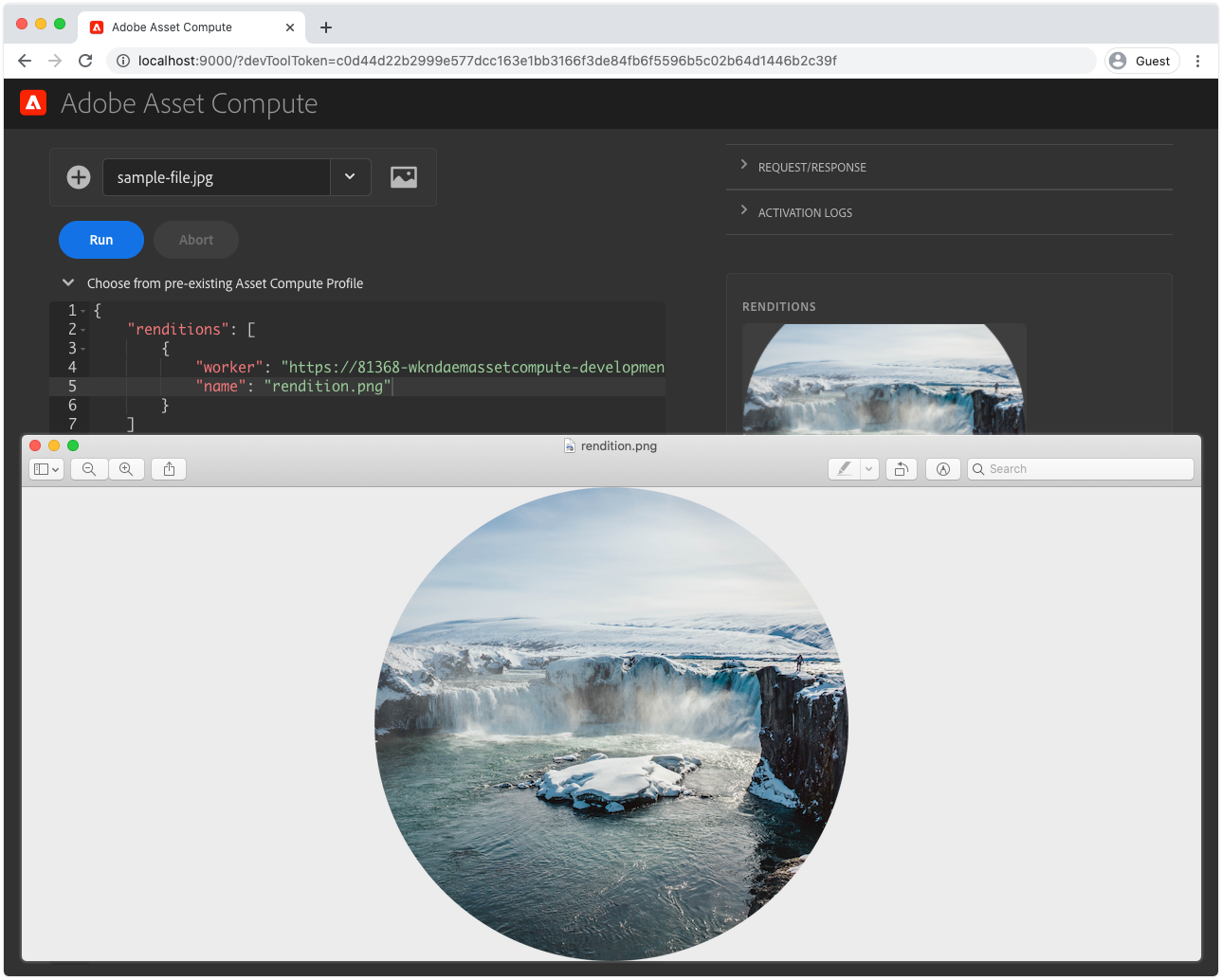This screenshot has height=980, width=1222.
Task: Open highlight options dropdown arrow in Preview
Action: [869, 469]
